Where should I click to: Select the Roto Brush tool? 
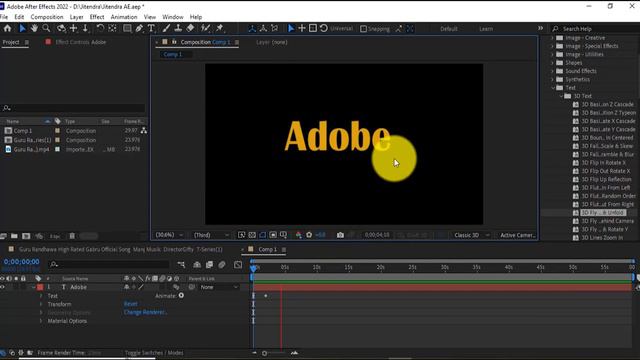(205, 28)
